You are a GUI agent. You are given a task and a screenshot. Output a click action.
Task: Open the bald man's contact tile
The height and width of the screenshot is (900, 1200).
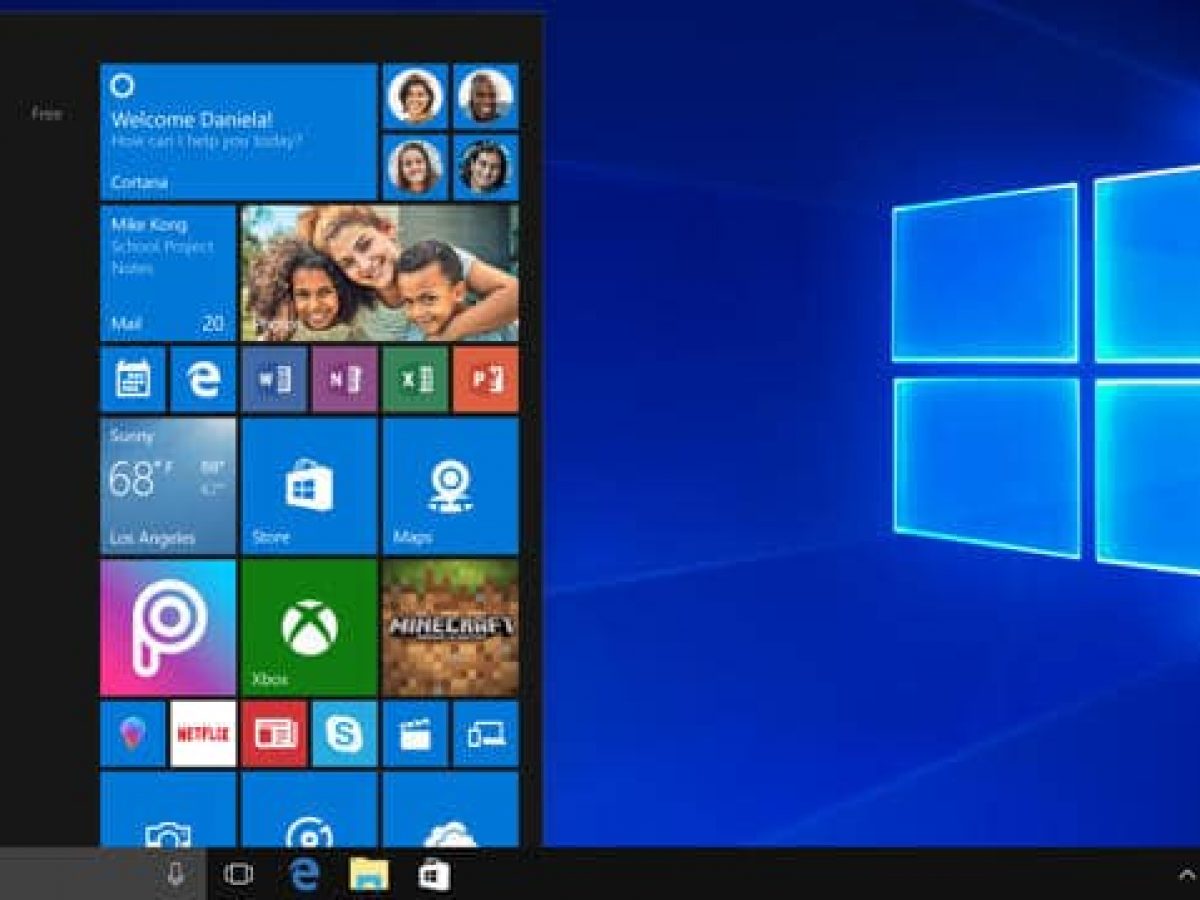[x=486, y=96]
